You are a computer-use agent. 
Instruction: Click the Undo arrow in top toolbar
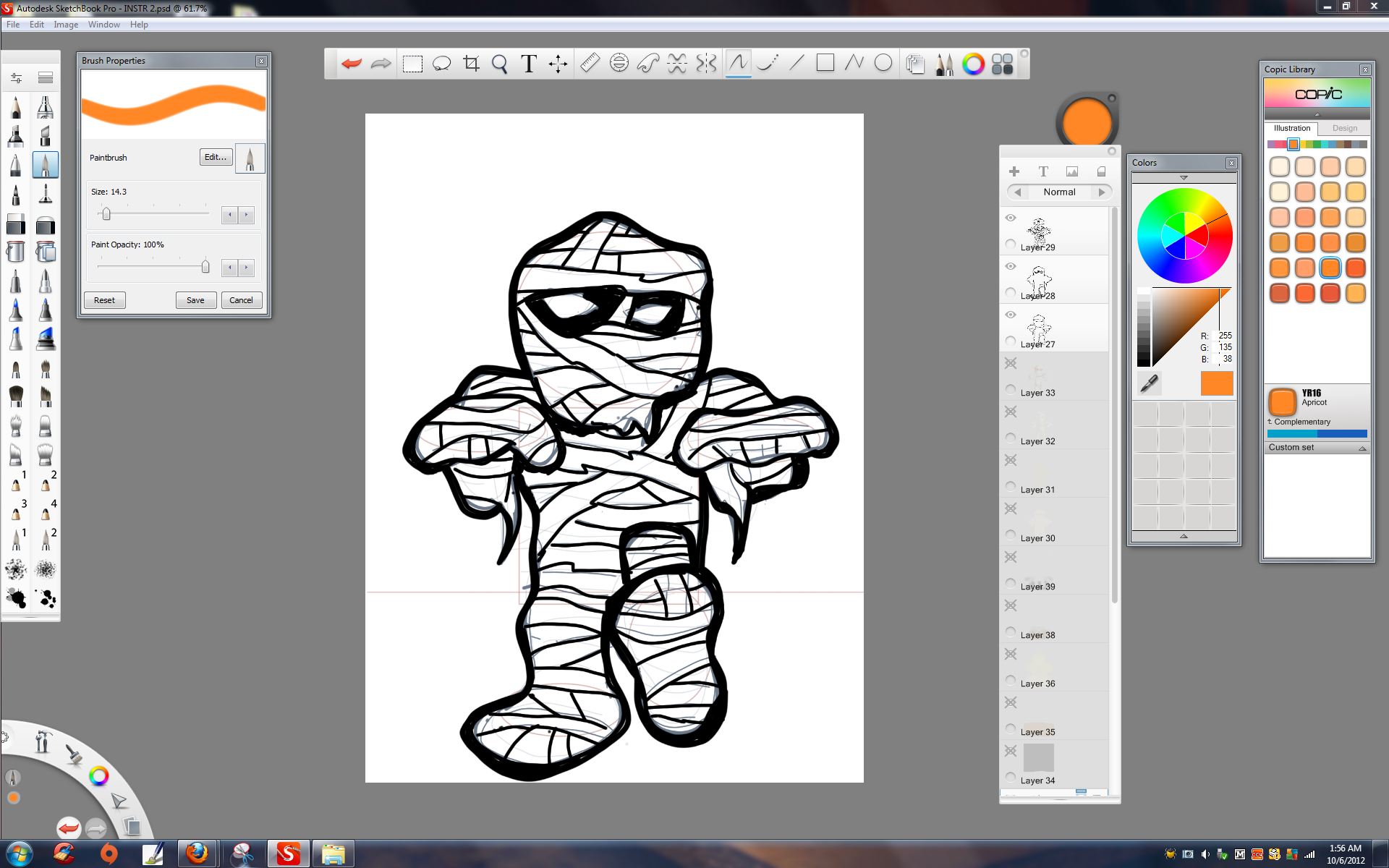(352, 64)
